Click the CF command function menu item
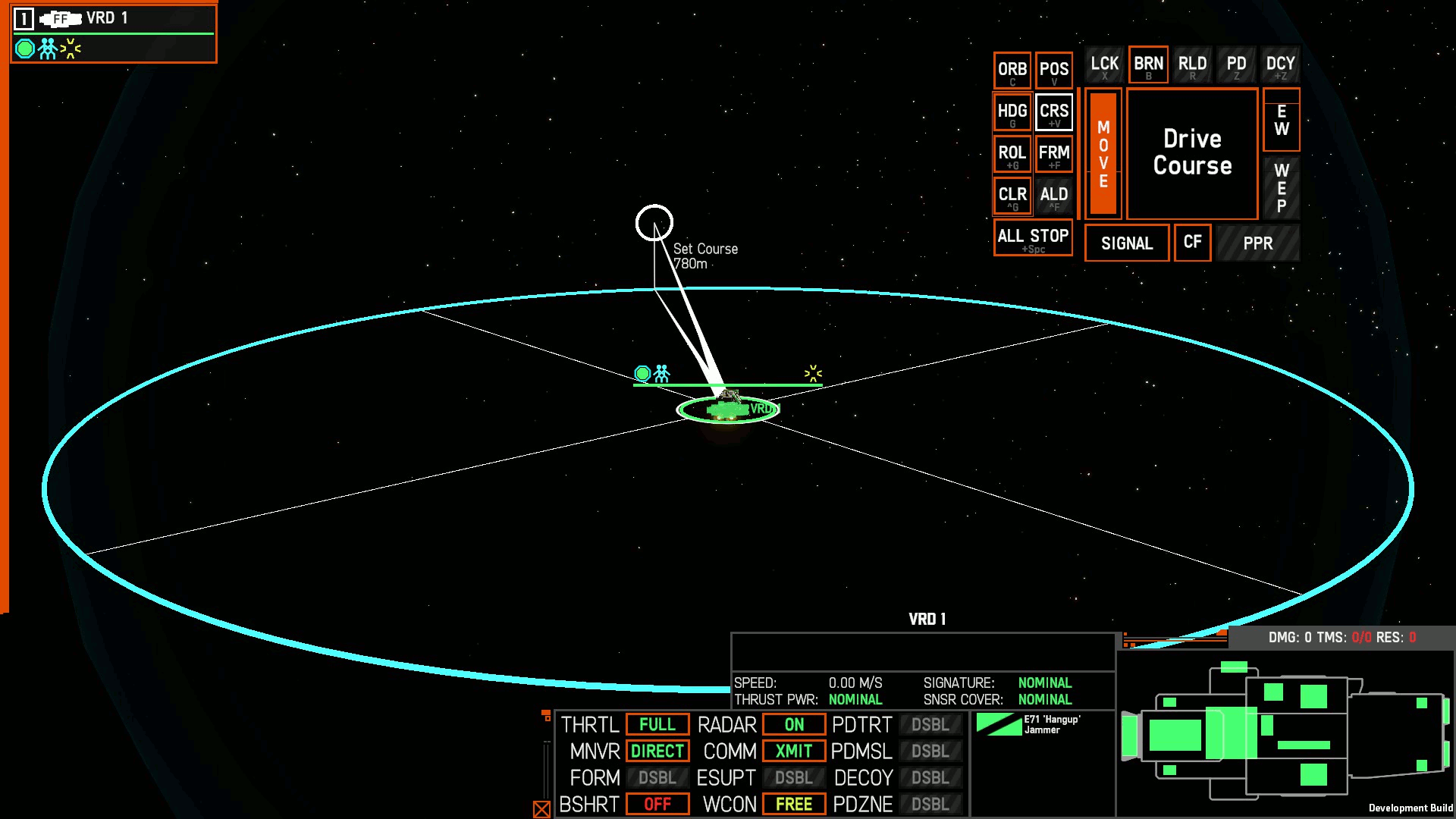 (x=1192, y=243)
